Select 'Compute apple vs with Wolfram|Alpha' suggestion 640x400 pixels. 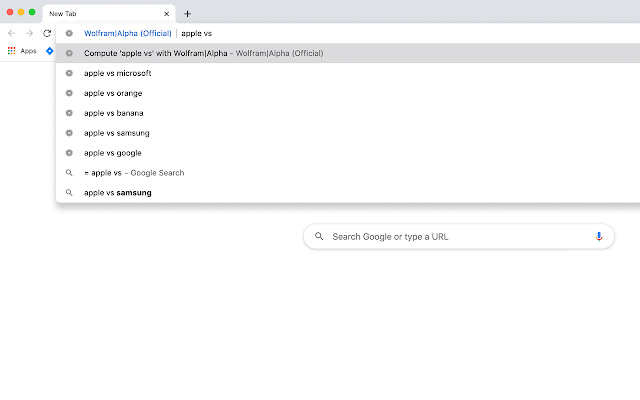pos(203,53)
